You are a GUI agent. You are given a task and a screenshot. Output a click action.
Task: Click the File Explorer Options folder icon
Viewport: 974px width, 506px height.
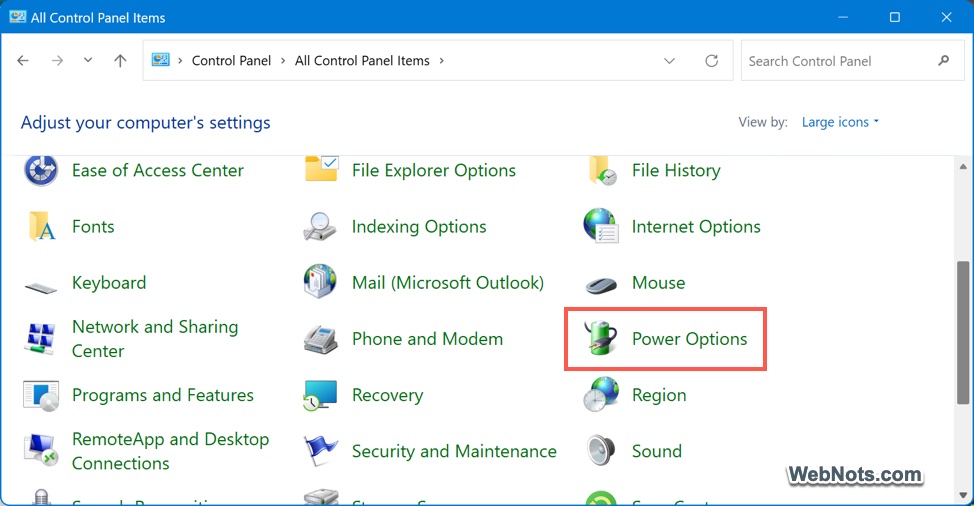tap(321, 168)
